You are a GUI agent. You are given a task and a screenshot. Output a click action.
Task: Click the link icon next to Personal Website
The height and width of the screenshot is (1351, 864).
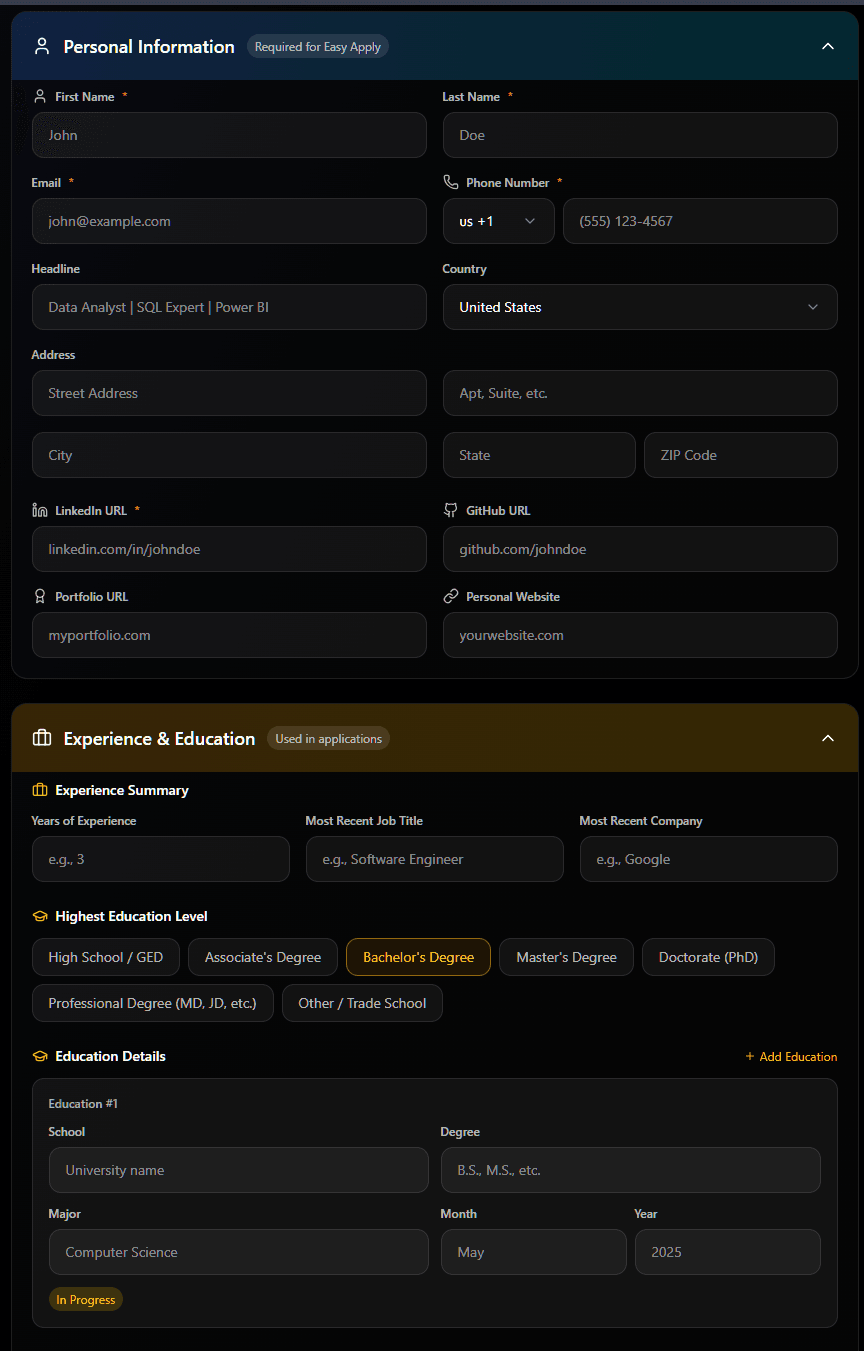[450, 596]
